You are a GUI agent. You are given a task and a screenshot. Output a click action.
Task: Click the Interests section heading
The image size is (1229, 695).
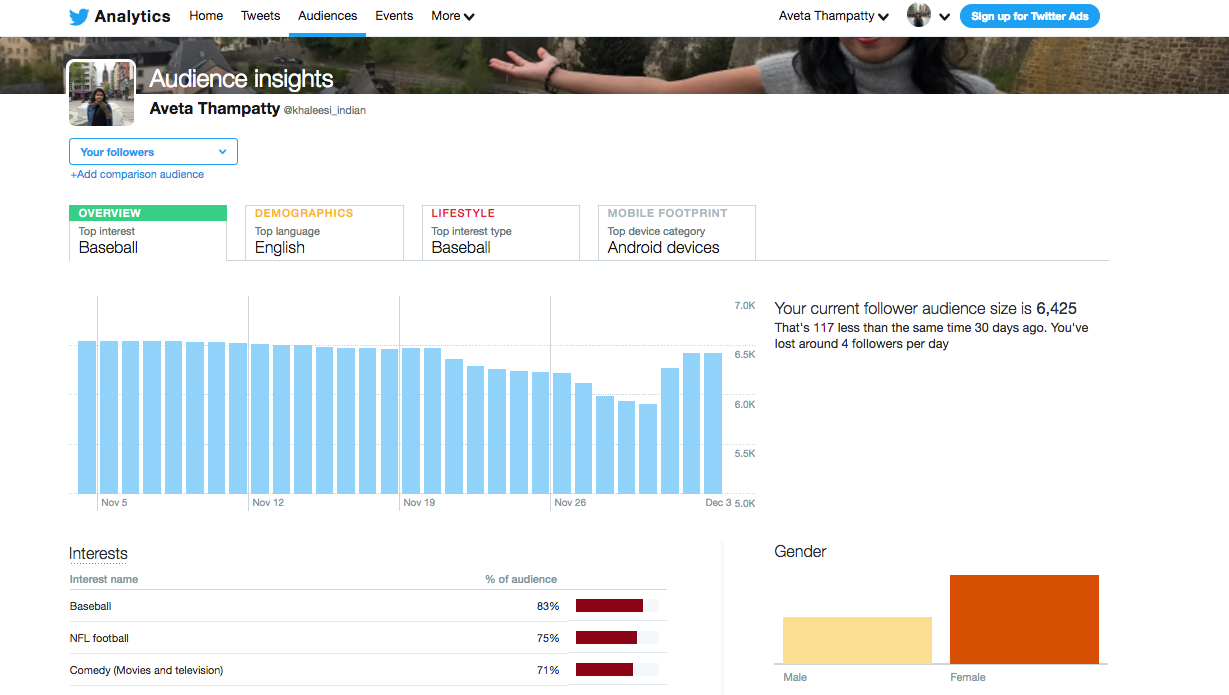pos(98,554)
